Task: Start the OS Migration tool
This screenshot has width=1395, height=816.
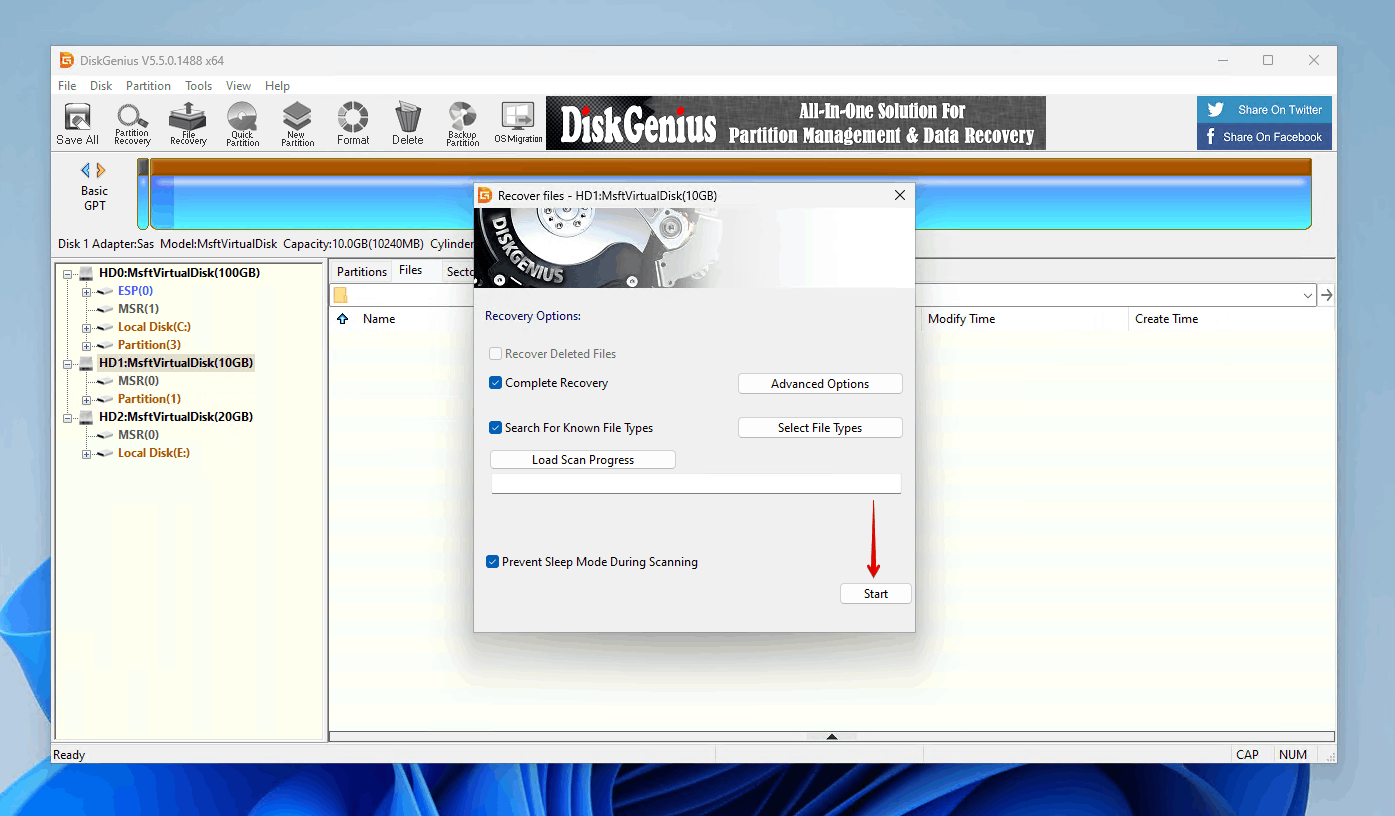Action: pyautogui.click(x=518, y=124)
